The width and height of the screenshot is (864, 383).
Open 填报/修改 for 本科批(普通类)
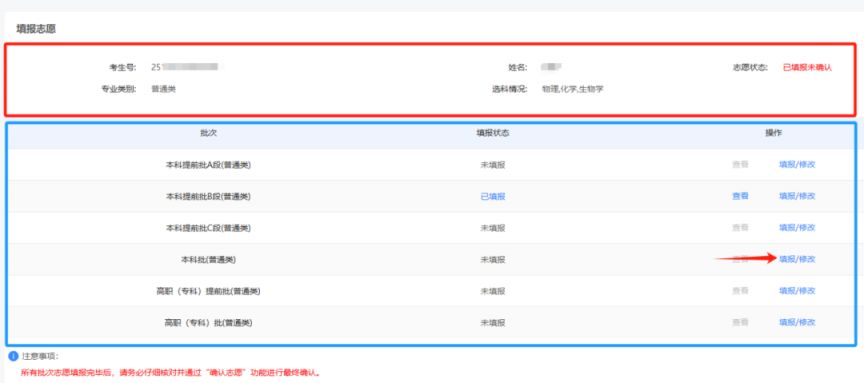[797, 259]
